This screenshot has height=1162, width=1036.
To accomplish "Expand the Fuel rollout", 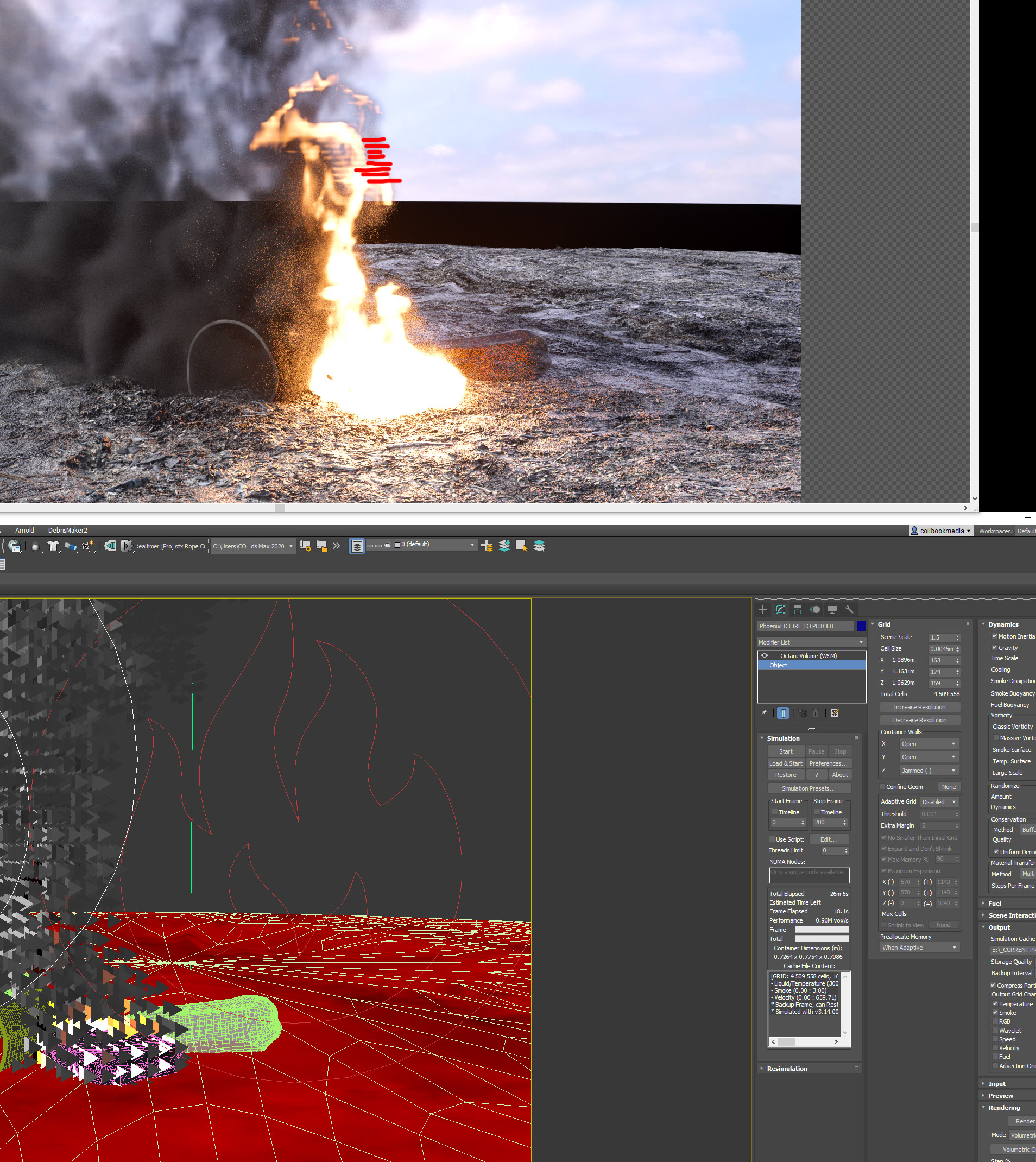I will coord(994,903).
